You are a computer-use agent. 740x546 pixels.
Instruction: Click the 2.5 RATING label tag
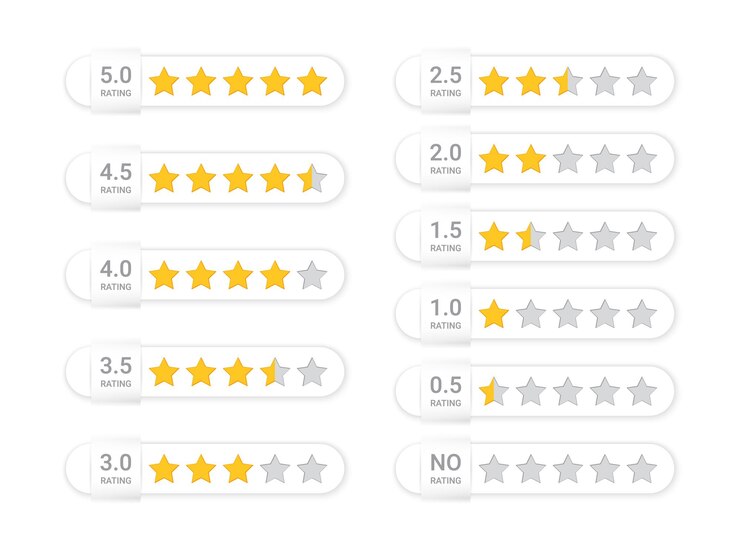pos(446,81)
